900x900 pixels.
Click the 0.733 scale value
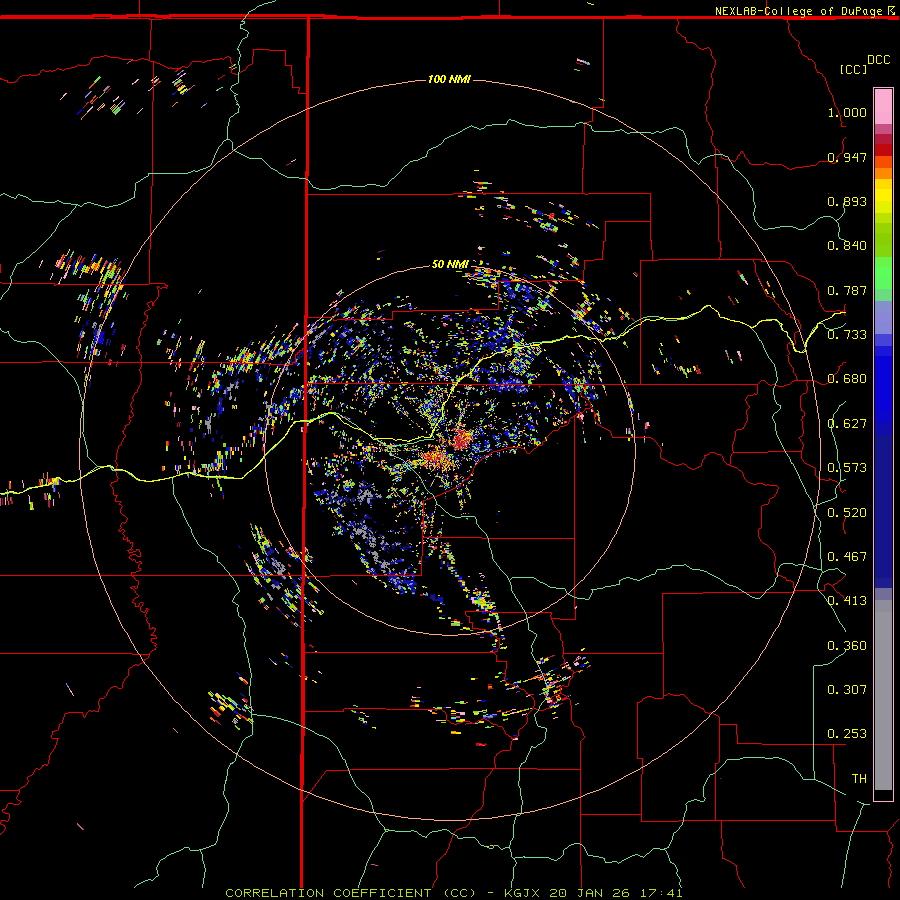847,335
